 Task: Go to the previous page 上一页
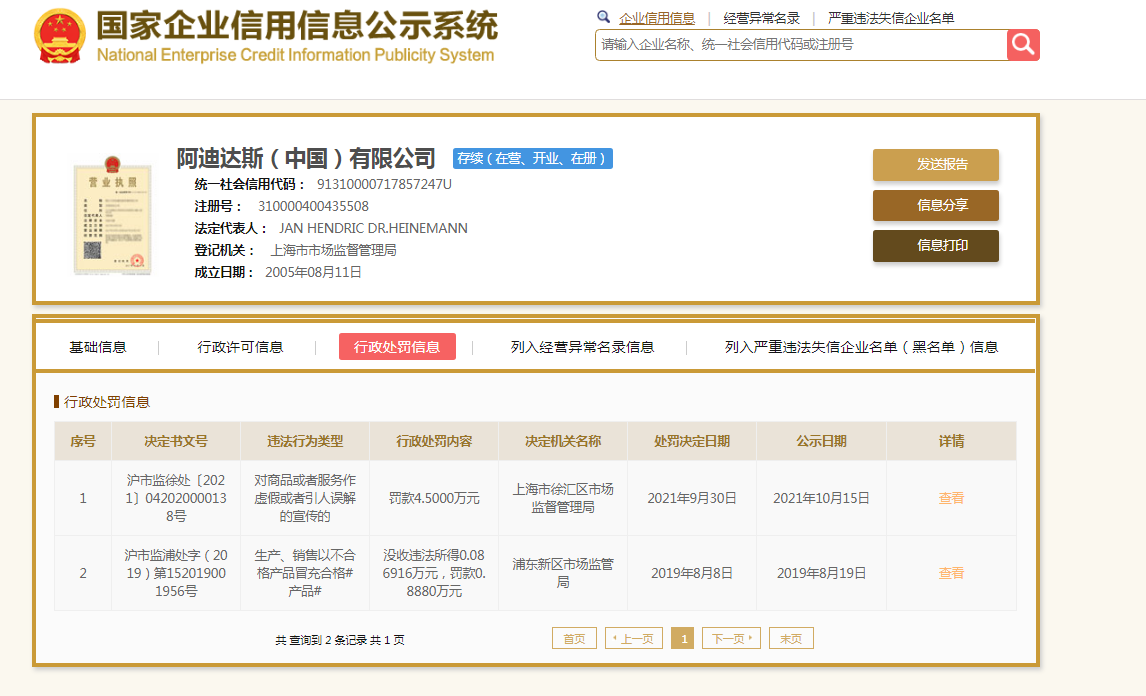[x=634, y=638]
